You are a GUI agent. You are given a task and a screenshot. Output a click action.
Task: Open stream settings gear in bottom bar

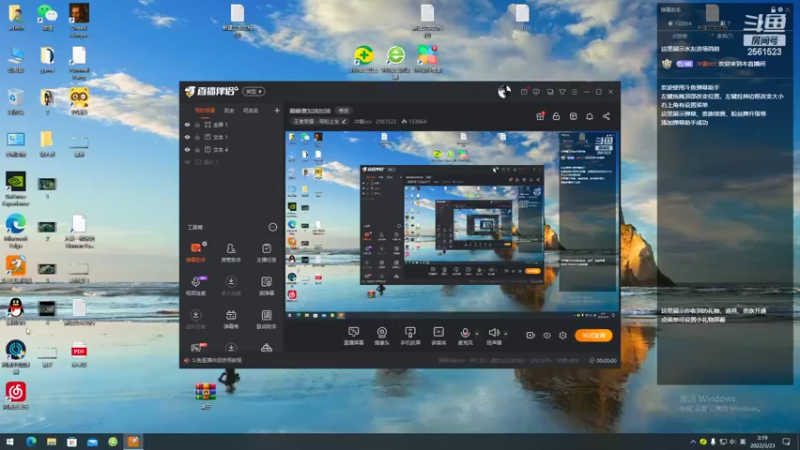click(563, 335)
